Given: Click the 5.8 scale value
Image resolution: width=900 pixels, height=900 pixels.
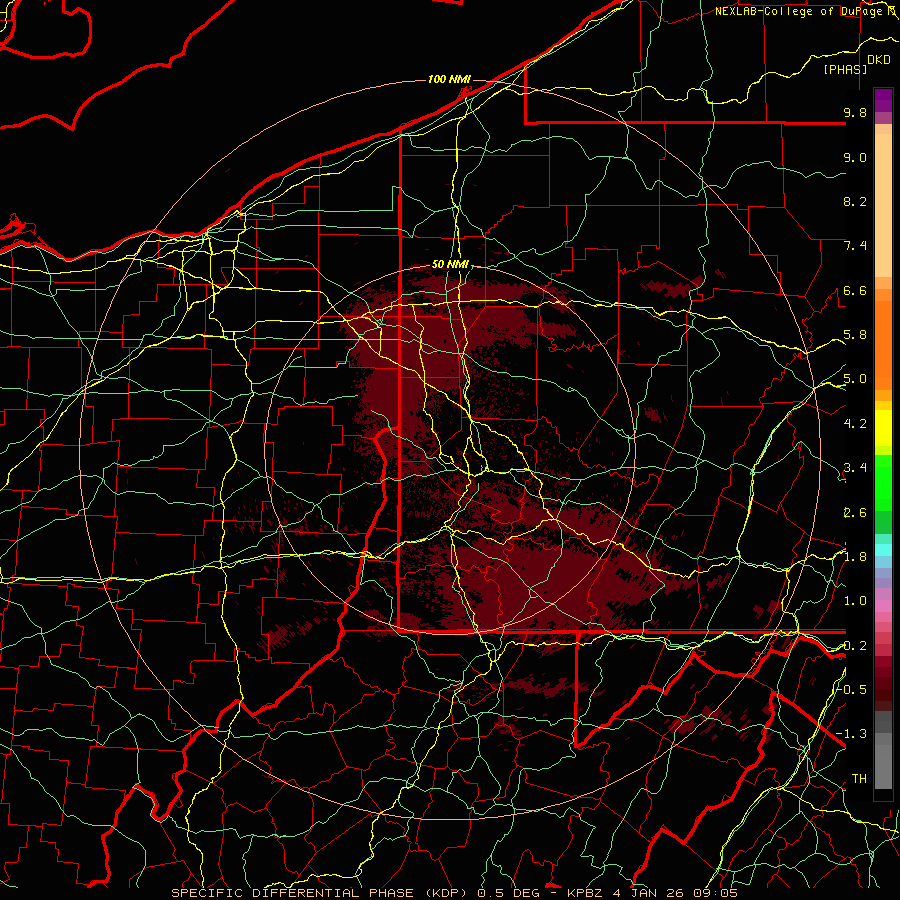Looking at the screenshot, I should click(x=855, y=335).
